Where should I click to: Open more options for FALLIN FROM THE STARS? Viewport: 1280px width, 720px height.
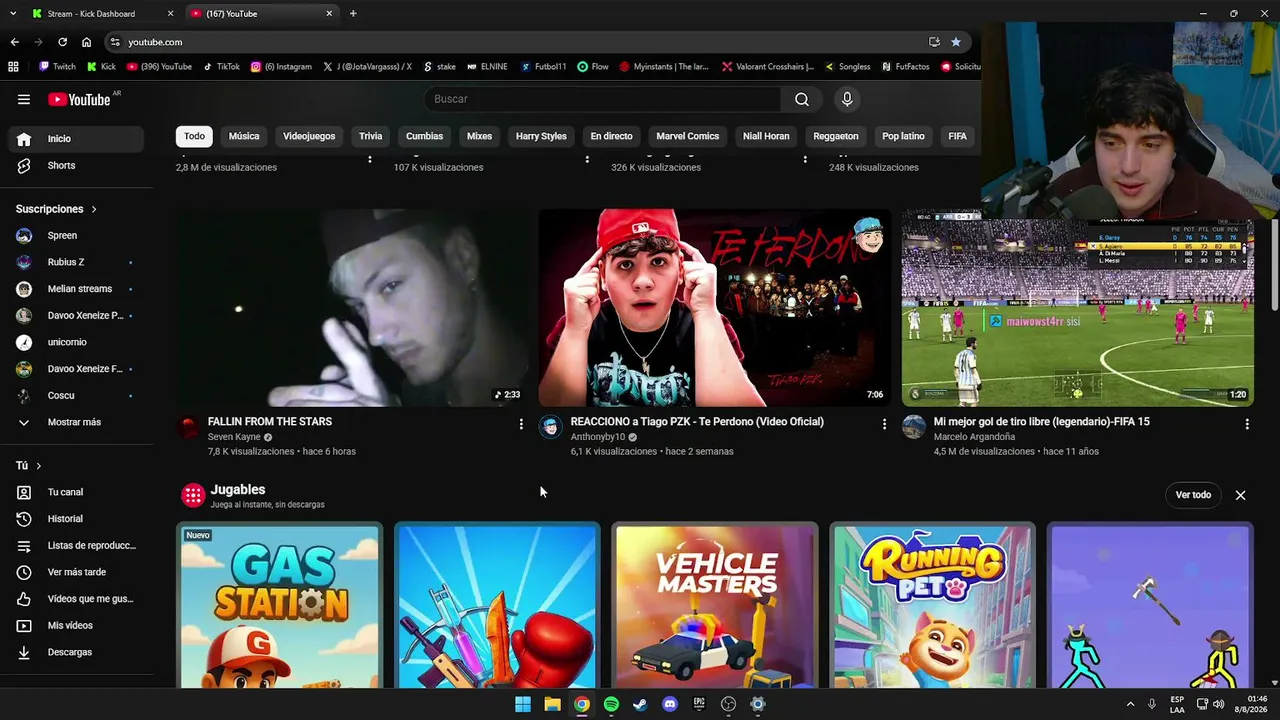pos(521,424)
